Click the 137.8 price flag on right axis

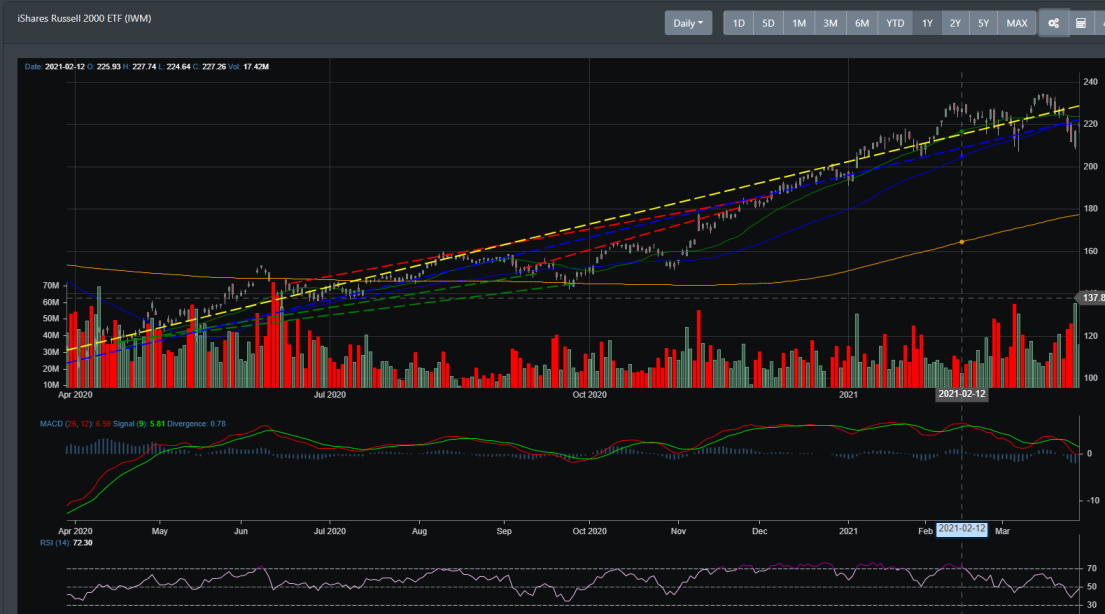tap(1092, 298)
